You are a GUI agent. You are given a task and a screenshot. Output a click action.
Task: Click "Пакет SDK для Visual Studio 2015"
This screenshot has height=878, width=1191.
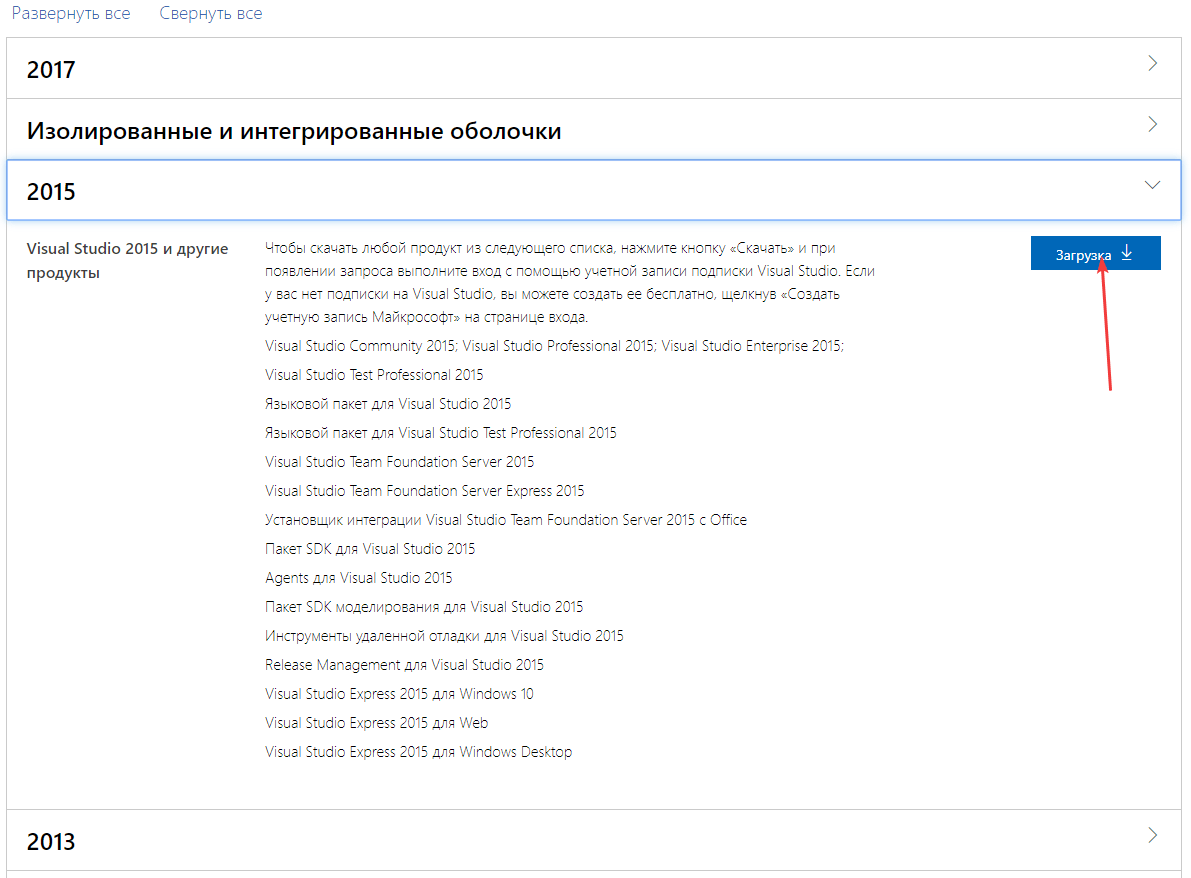(x=370, y=549)
